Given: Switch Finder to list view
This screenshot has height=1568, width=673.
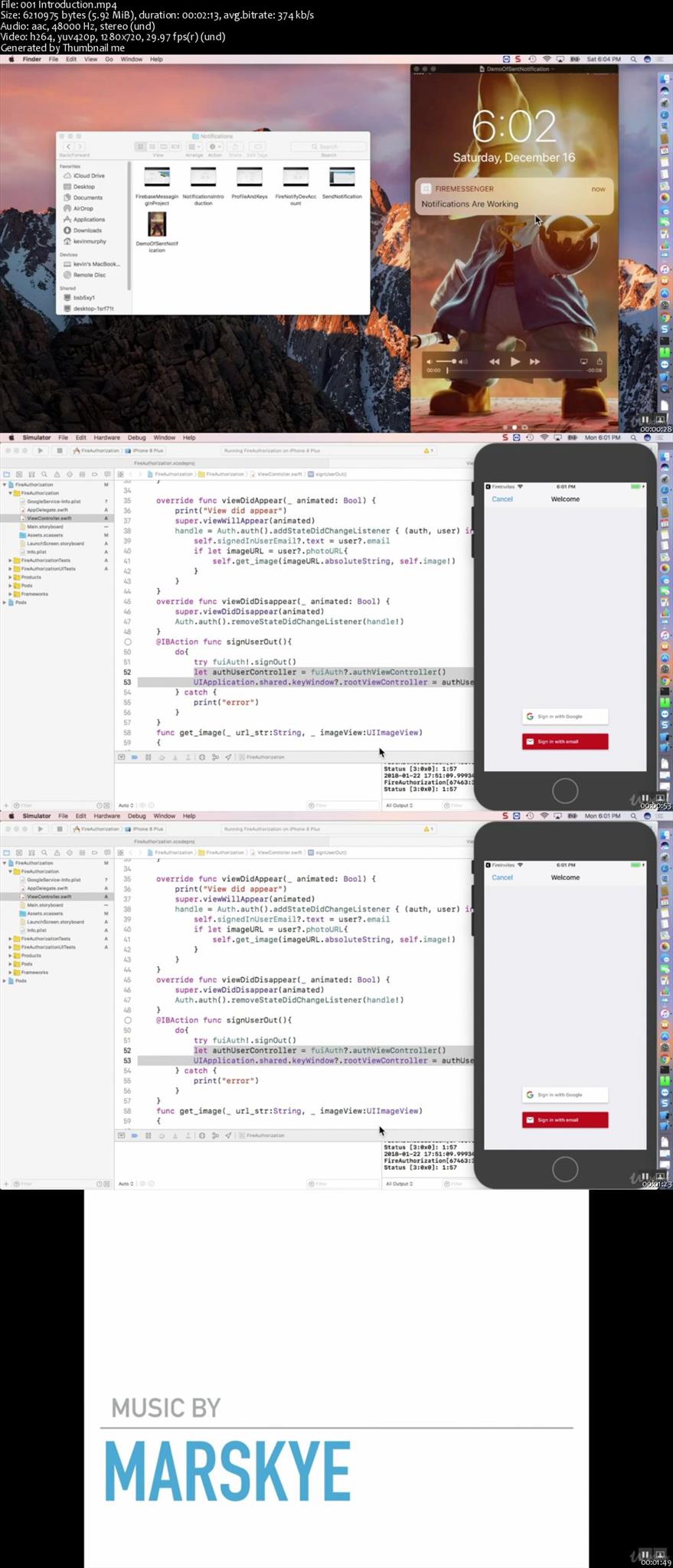Looking at the screenshot, I should pos(152,146).
